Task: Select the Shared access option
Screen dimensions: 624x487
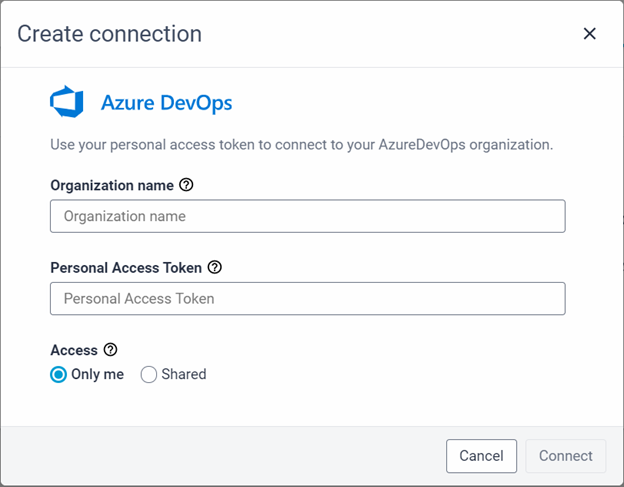Action: 148,374
